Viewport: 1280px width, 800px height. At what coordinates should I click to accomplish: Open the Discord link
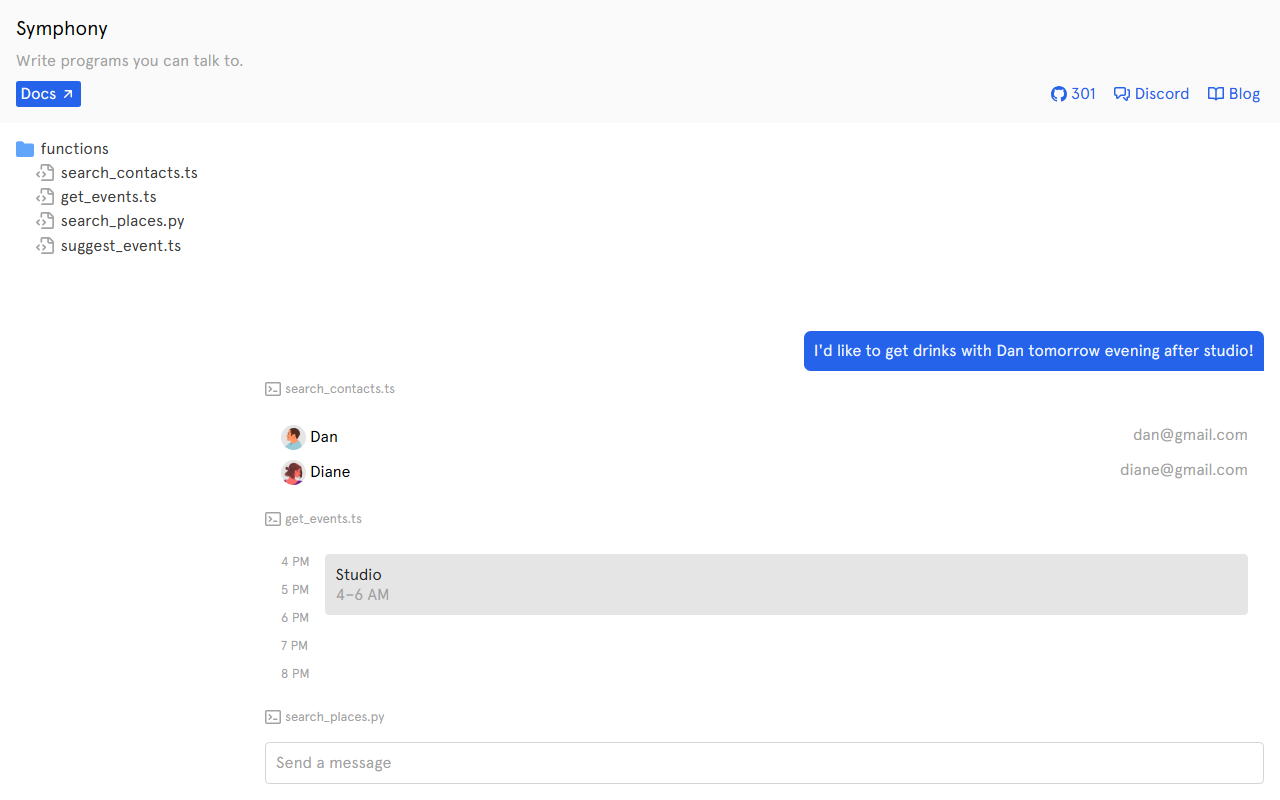click(x=1151, y=94)
